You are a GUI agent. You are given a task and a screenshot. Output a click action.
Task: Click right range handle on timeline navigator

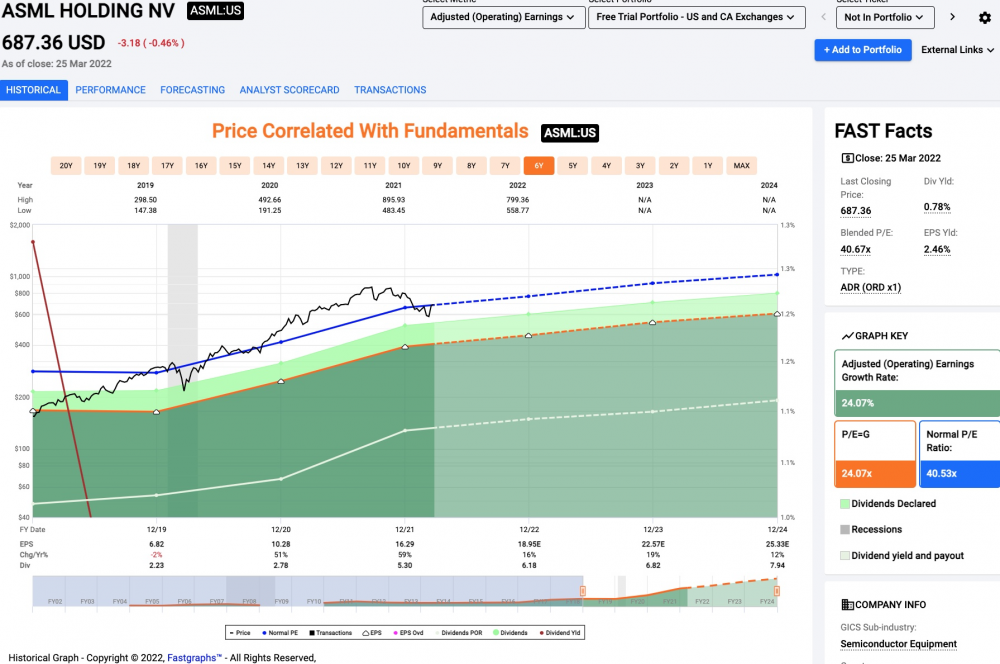point(777,591)
